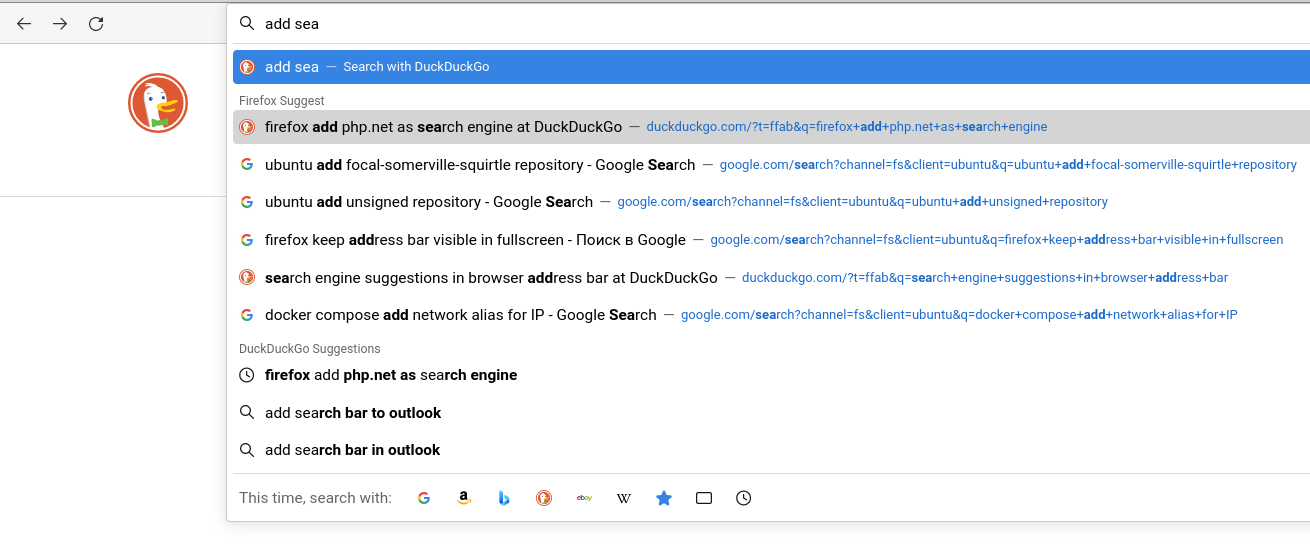Search this time with Bing icon
1310x550 pixels.
point(504,498)
